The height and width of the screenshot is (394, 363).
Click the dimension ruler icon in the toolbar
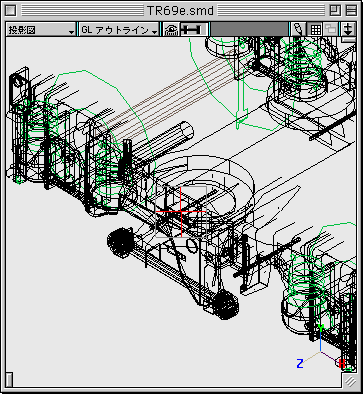point(195,30)
